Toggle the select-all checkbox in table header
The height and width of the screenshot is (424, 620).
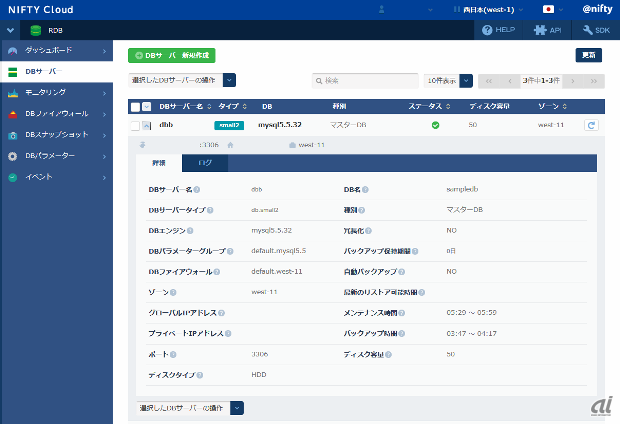[x=135, y=105]
